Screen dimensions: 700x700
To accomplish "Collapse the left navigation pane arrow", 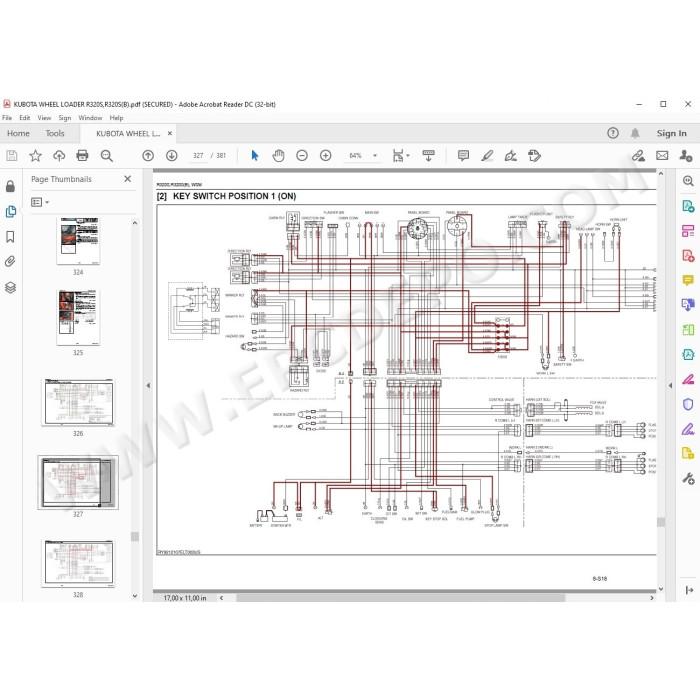I will pos(148,385).
